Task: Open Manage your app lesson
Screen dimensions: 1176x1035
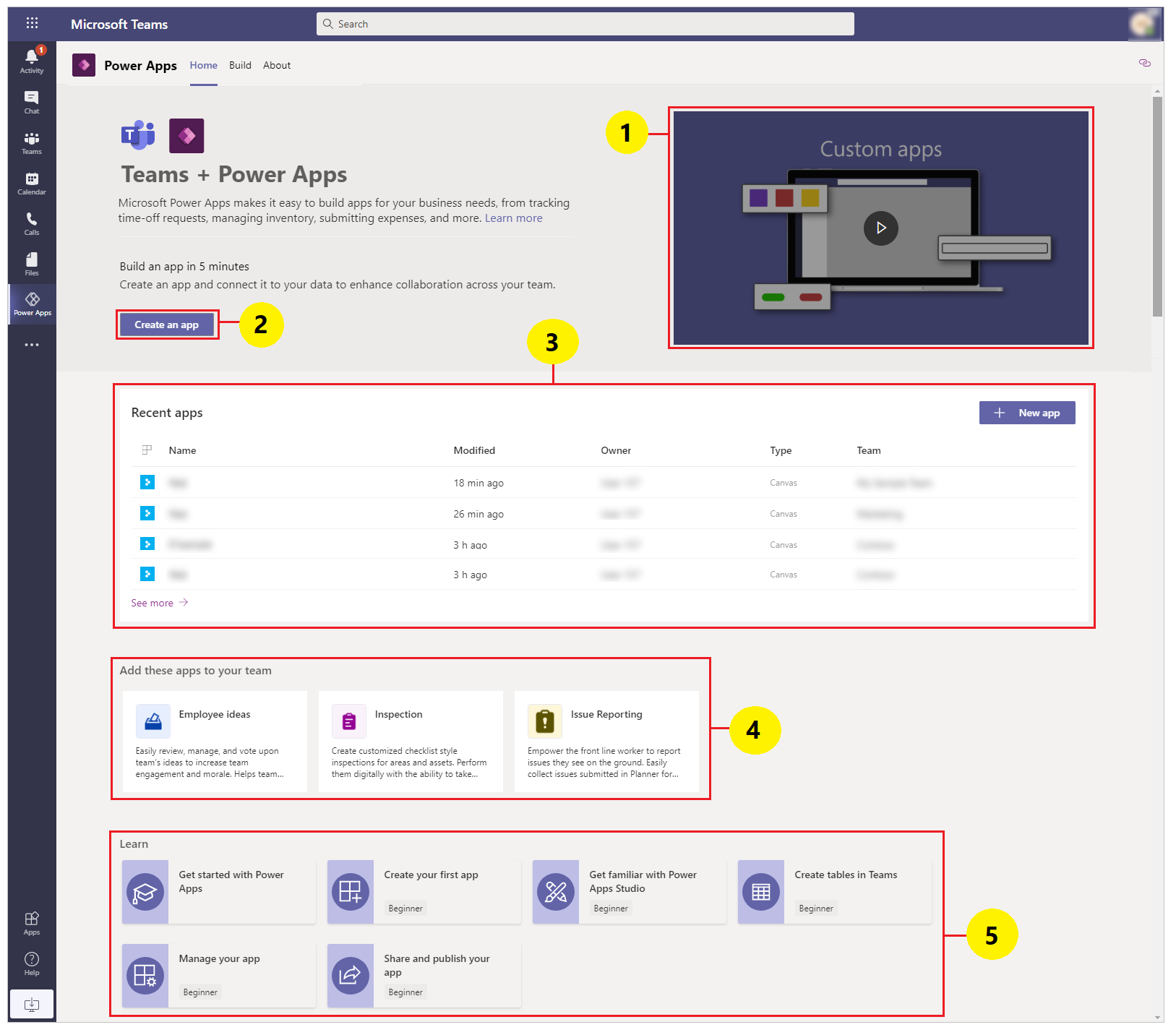Action: tap(219, 976)
